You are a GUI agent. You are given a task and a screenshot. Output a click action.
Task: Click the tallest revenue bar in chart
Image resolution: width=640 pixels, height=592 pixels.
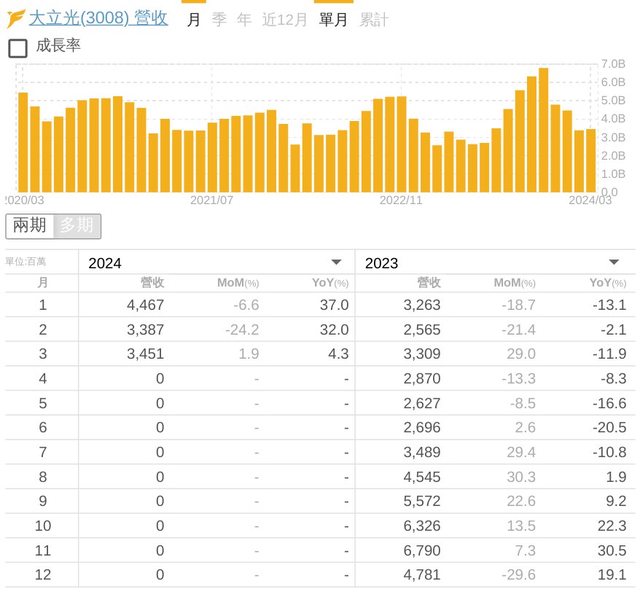point(543,129)
